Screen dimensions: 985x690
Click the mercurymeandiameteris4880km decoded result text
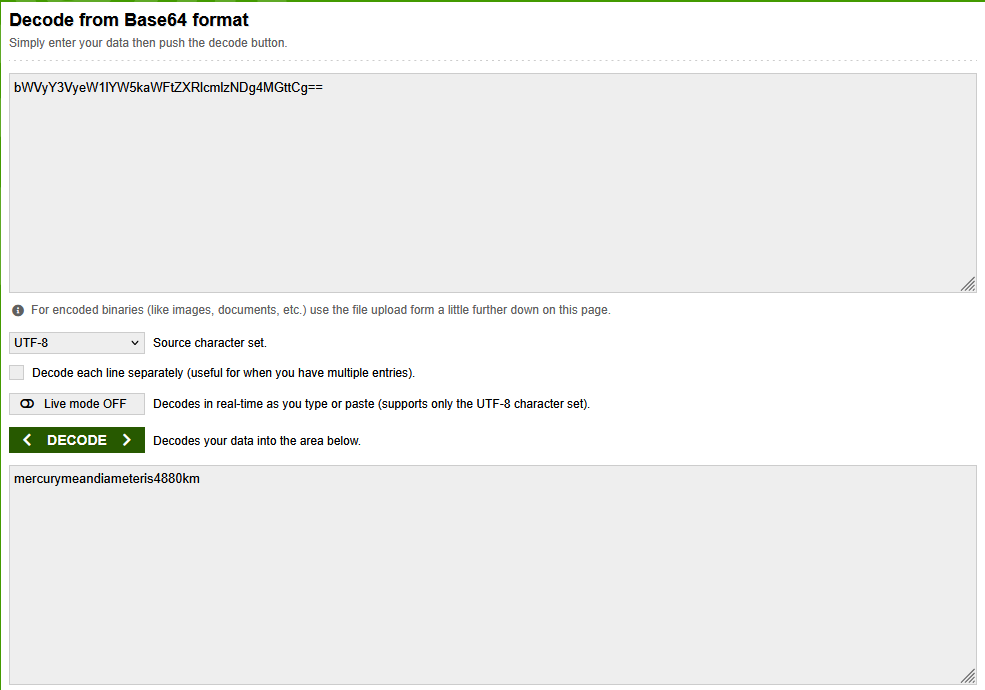[x=107, y=479]
